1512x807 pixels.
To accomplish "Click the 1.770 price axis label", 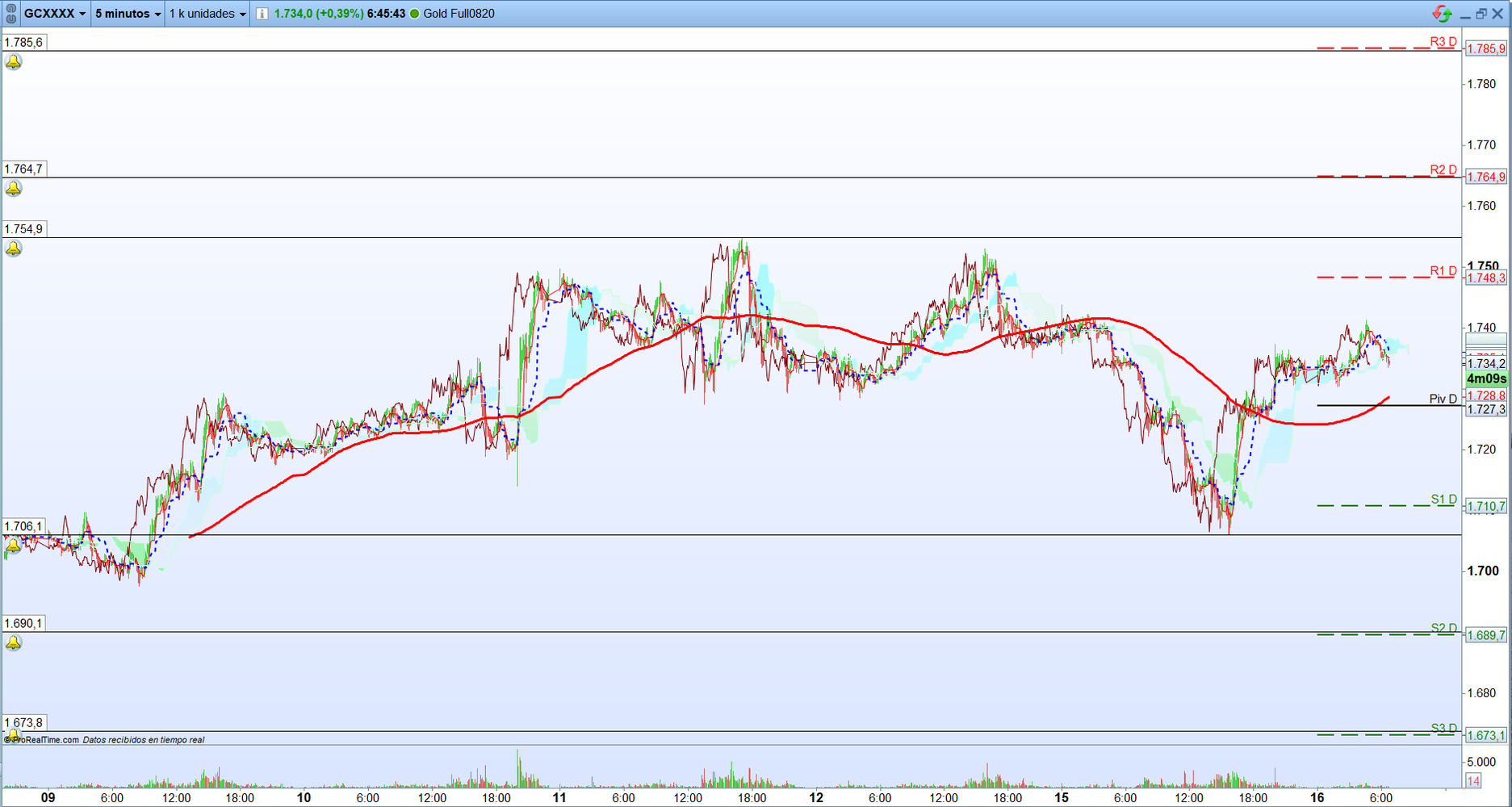I will 1481,145.
